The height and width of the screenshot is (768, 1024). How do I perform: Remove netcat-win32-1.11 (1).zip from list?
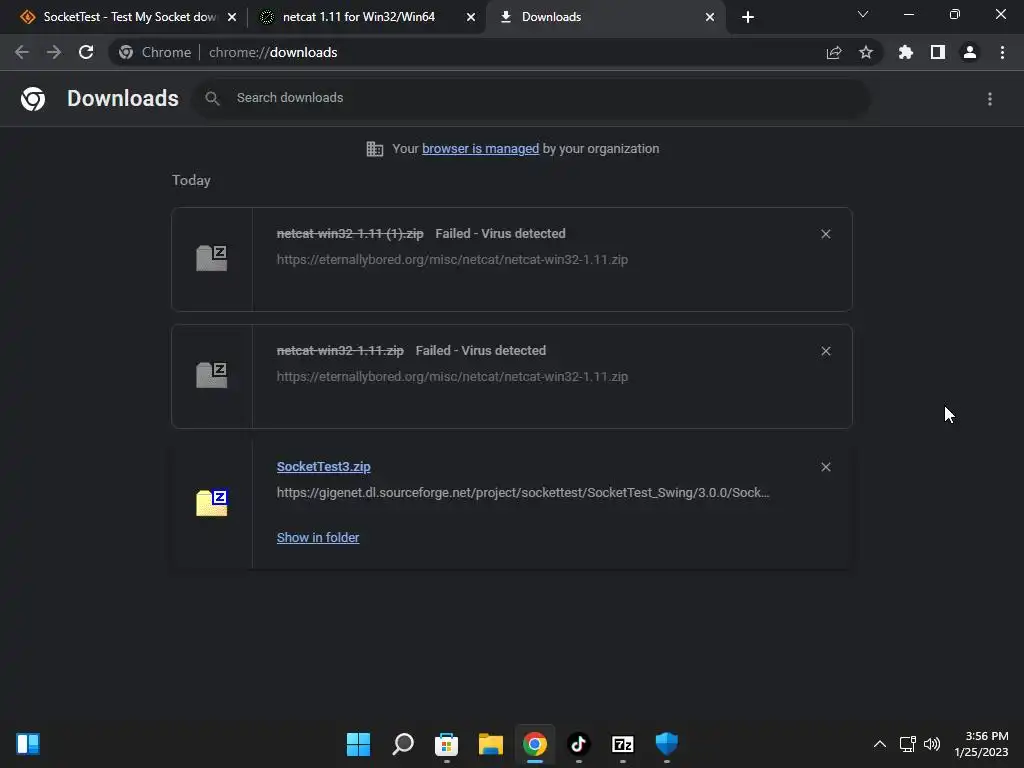point(825,234)
